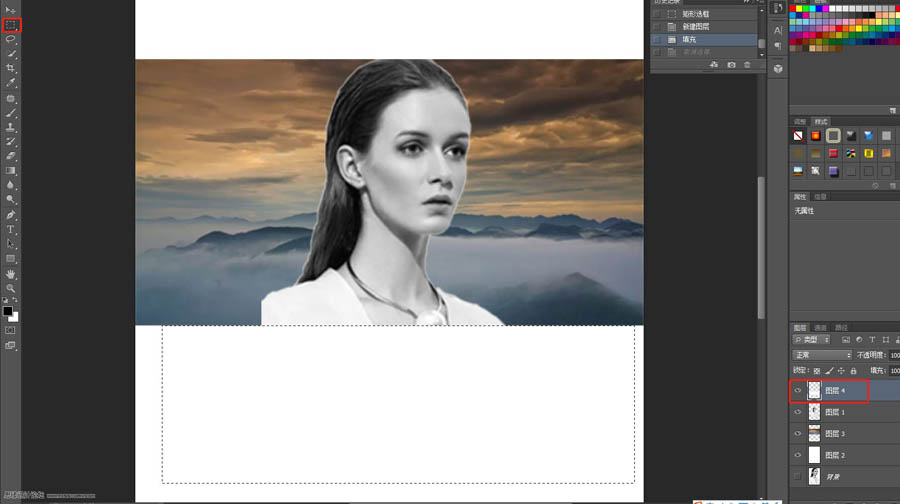
Task: Open the History panel dock icon
Action: click(778, 8)
